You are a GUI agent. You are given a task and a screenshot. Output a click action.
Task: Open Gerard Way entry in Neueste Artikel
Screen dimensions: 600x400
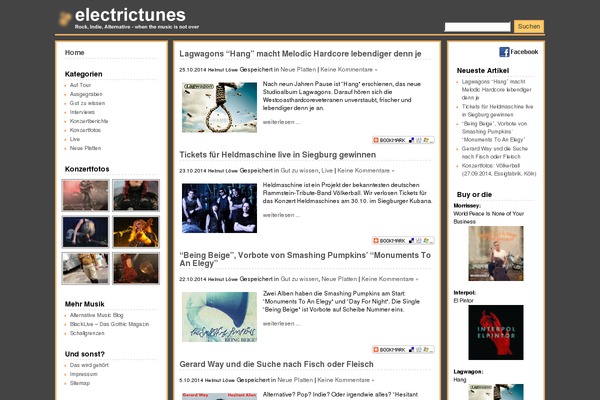coord(494,152)
